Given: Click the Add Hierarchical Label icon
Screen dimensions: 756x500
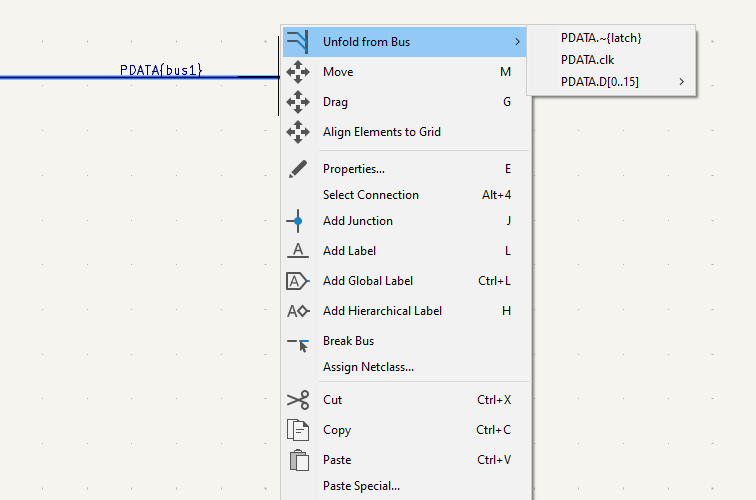Looking at the screenshot, I should [298, 311].
